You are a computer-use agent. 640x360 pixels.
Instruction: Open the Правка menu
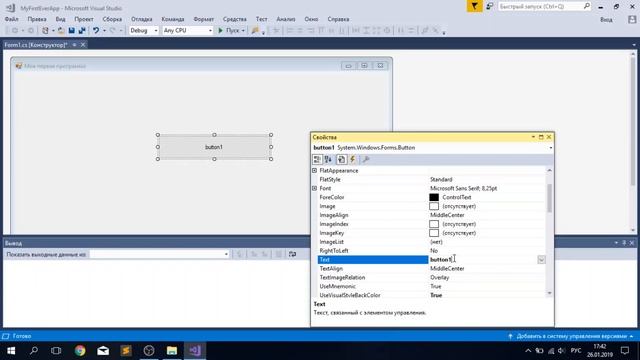point(37,19)
